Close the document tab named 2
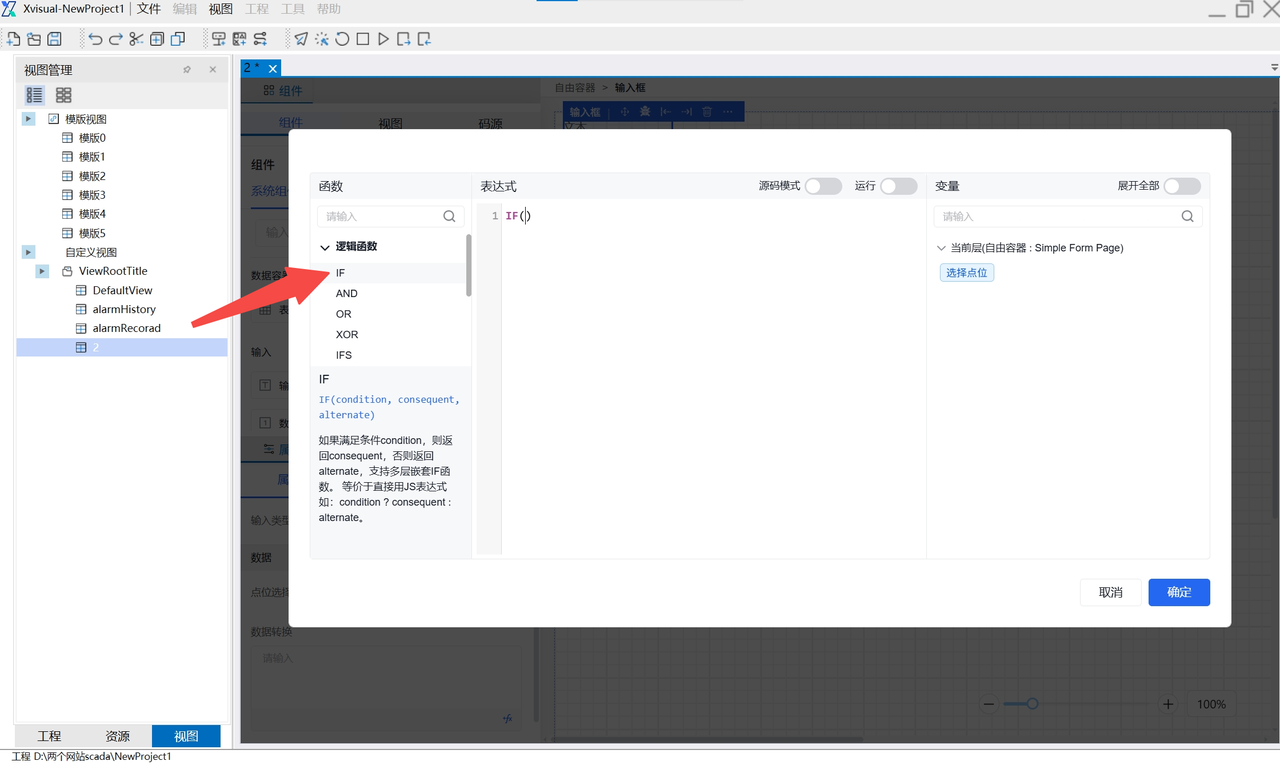Image resolution: width=1280 pixels, height=765 pixels. pos(272,68)
